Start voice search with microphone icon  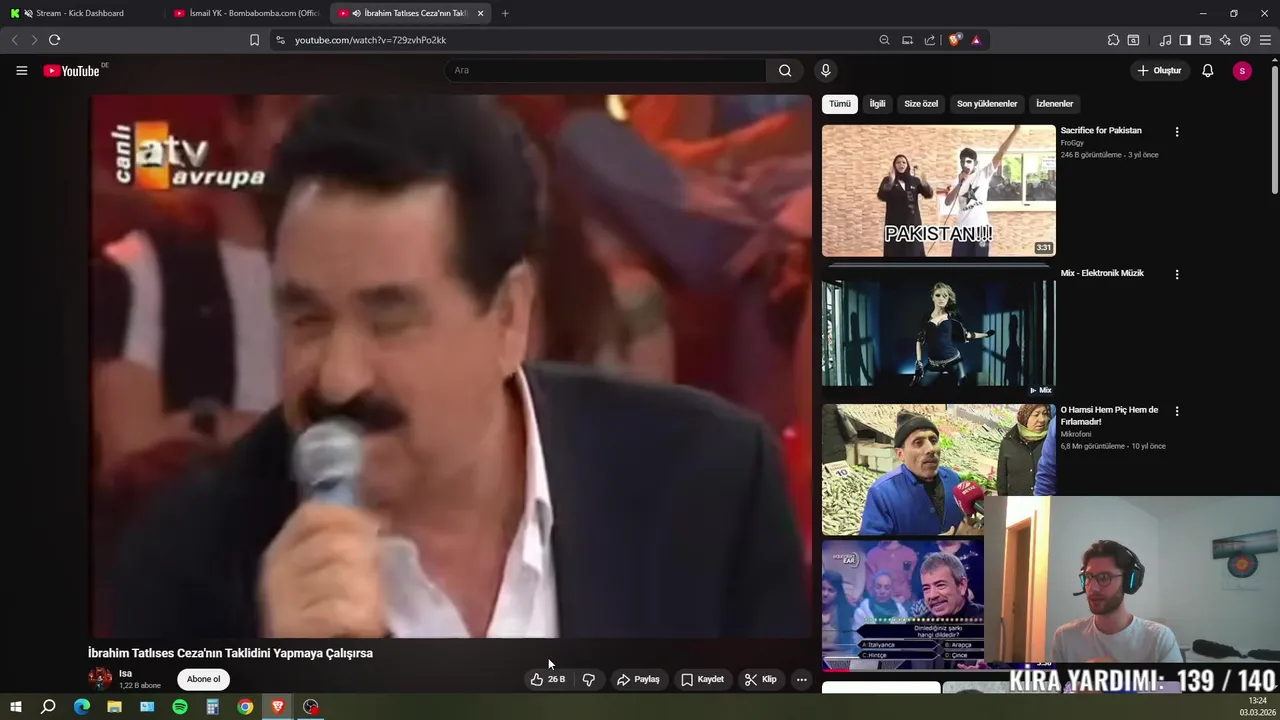[x=825, y=70]
